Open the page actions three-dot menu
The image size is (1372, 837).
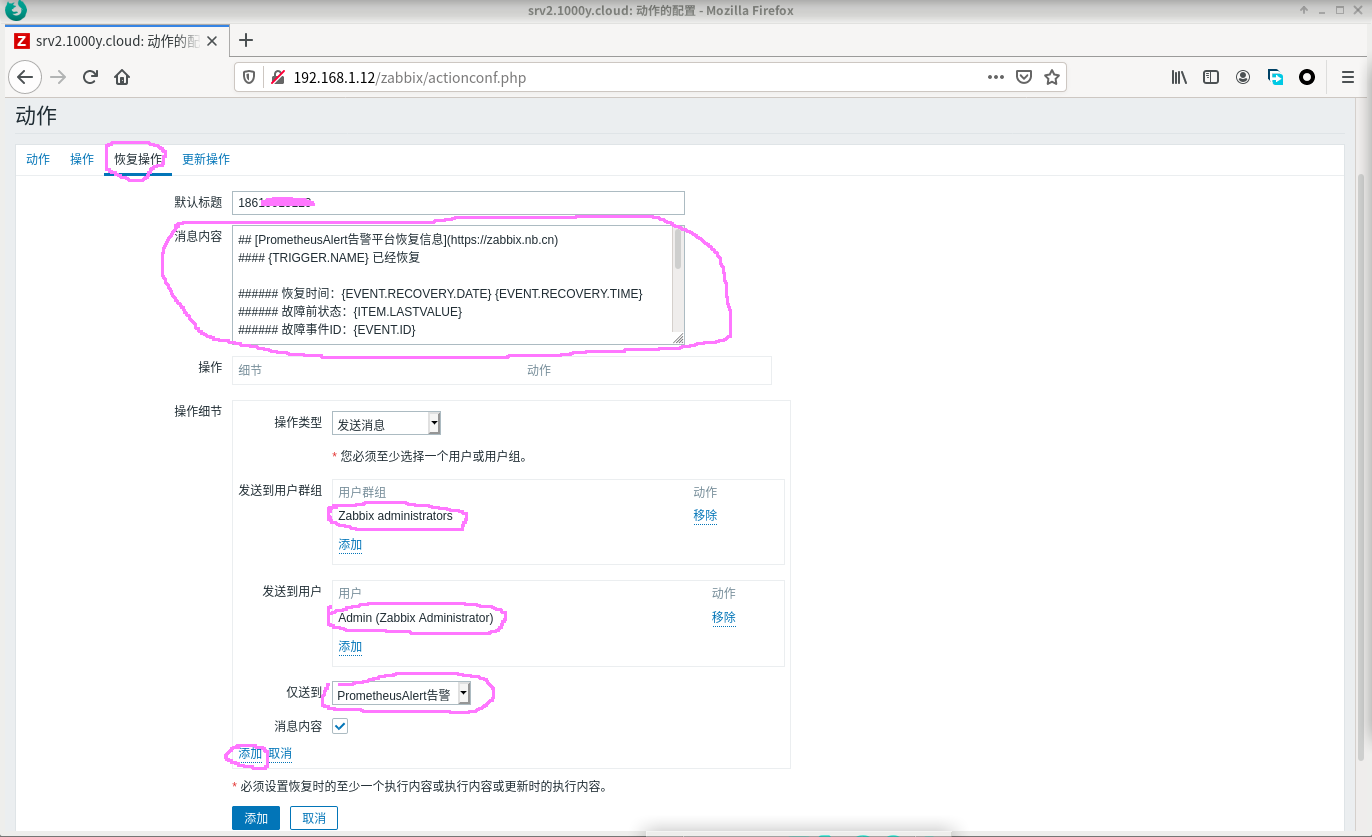tap(996, 77)
